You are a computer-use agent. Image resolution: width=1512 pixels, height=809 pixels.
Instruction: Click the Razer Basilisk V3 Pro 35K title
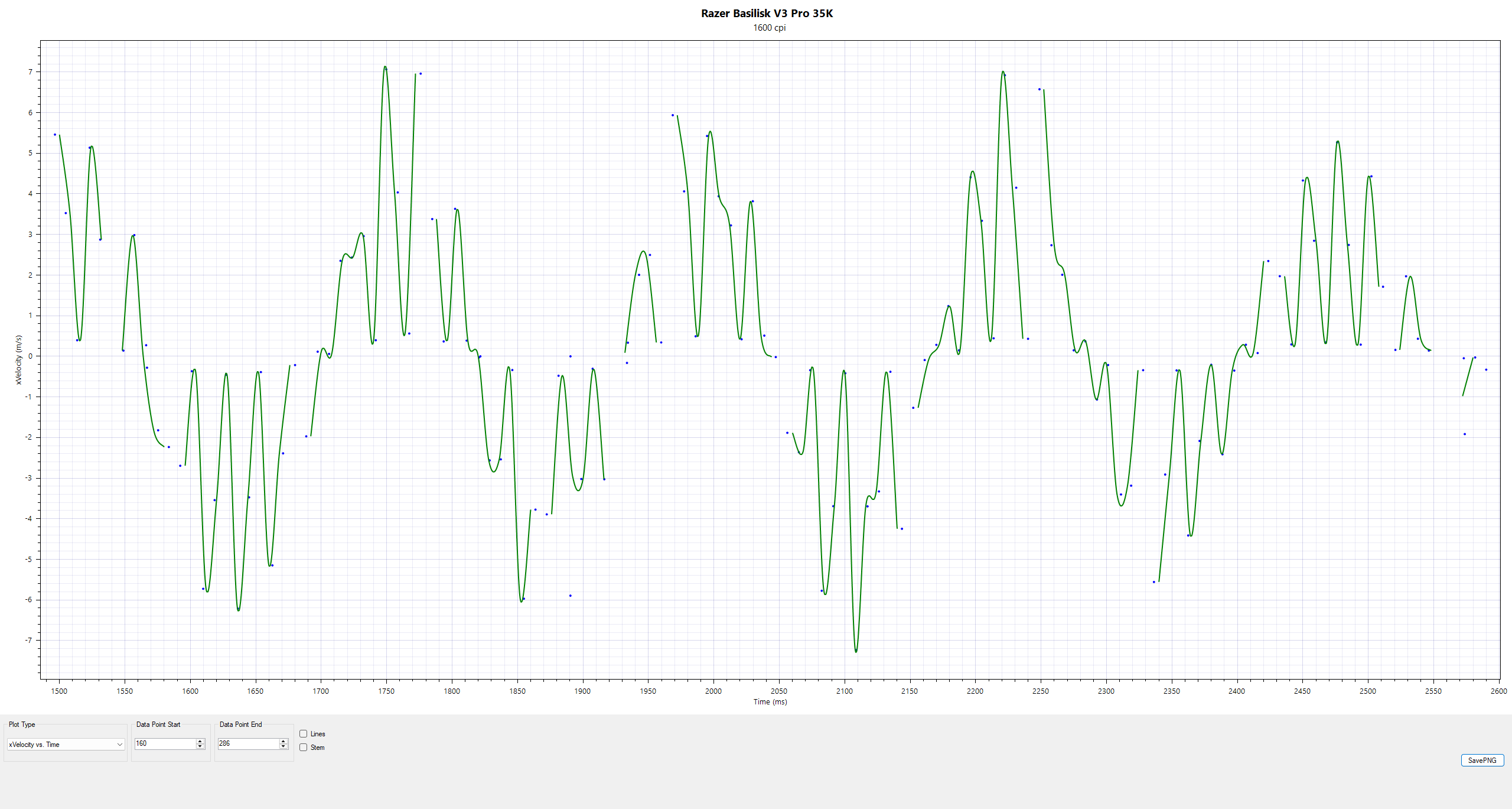pyautogui.click(x=767, y=13)
